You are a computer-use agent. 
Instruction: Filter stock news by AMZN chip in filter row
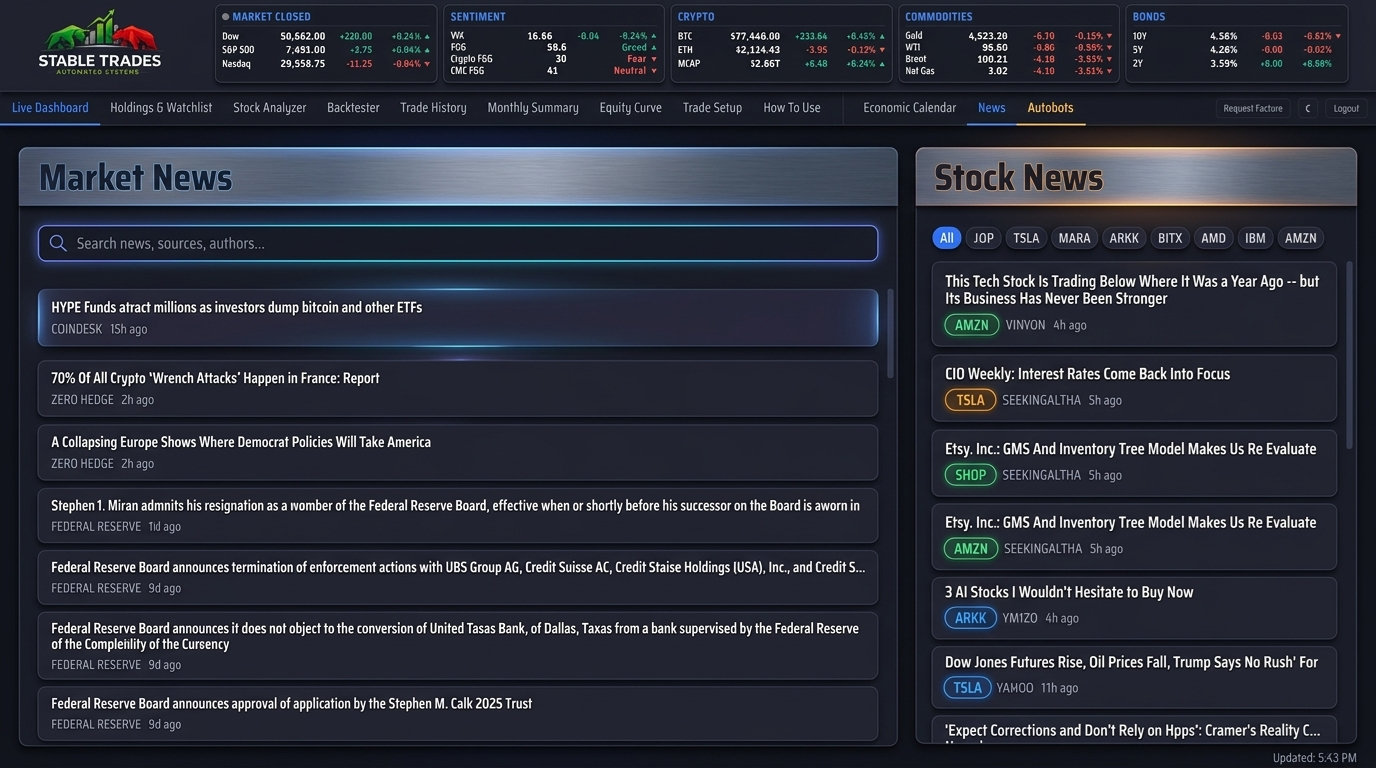pyautogui.click(x=1300, y=238)
